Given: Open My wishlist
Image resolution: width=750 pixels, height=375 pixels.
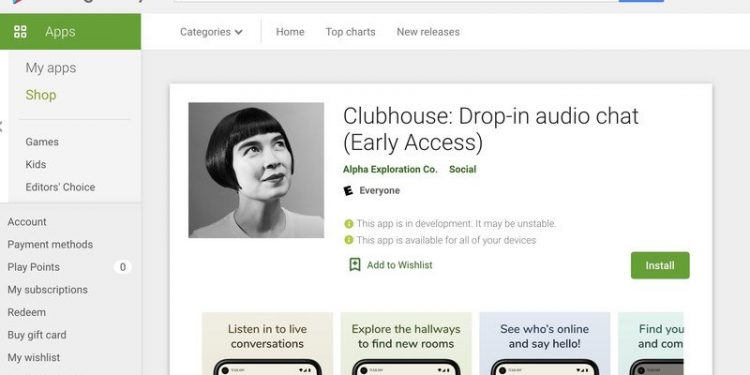Looking at the screenshot, I should point(33,357).
